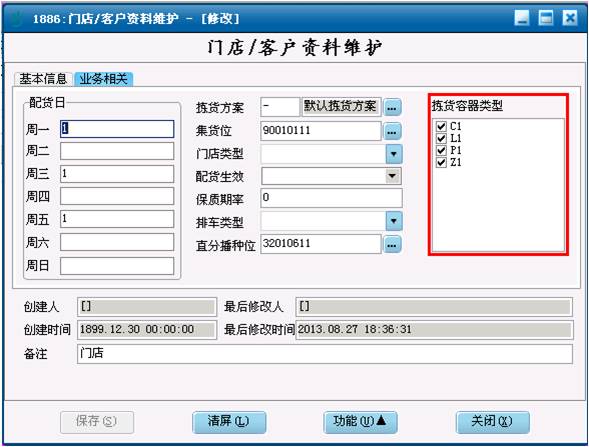Open browse button next to 集货位
Viewport: 589px width, 447px height.
click(x=393, y=131)
